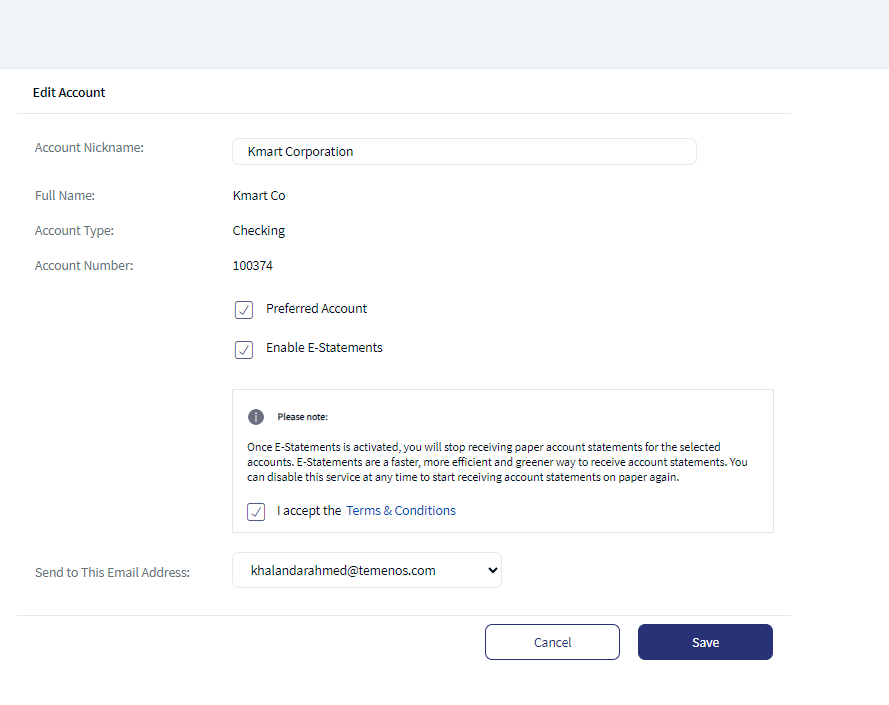Viewport: 889px width, 705px height.
Task: Select the account number 100374 text
Action: point(253,265)
